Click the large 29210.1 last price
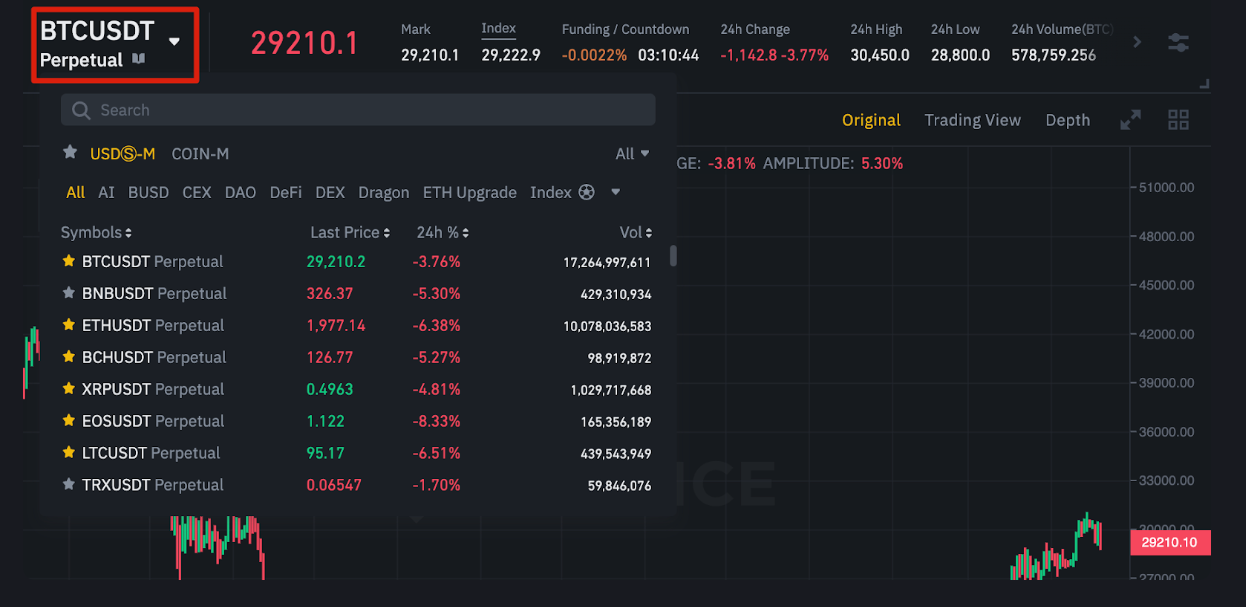 [304, 43]
